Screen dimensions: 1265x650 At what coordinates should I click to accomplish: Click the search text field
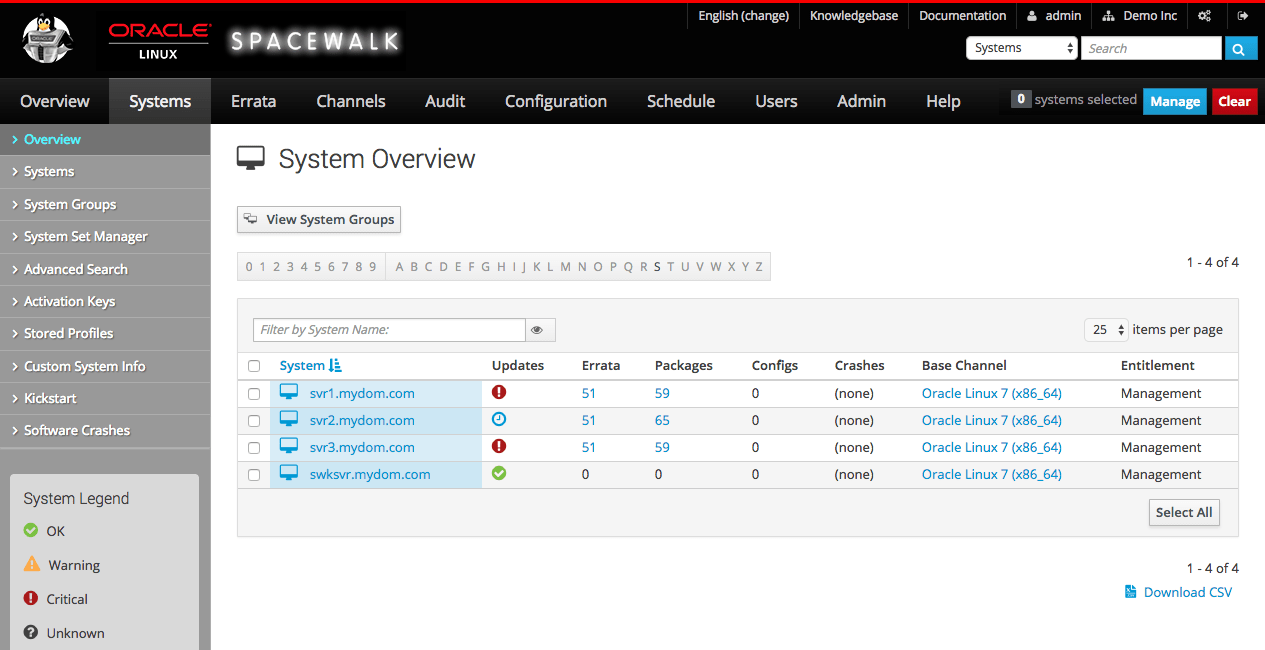coord(1151,48)
